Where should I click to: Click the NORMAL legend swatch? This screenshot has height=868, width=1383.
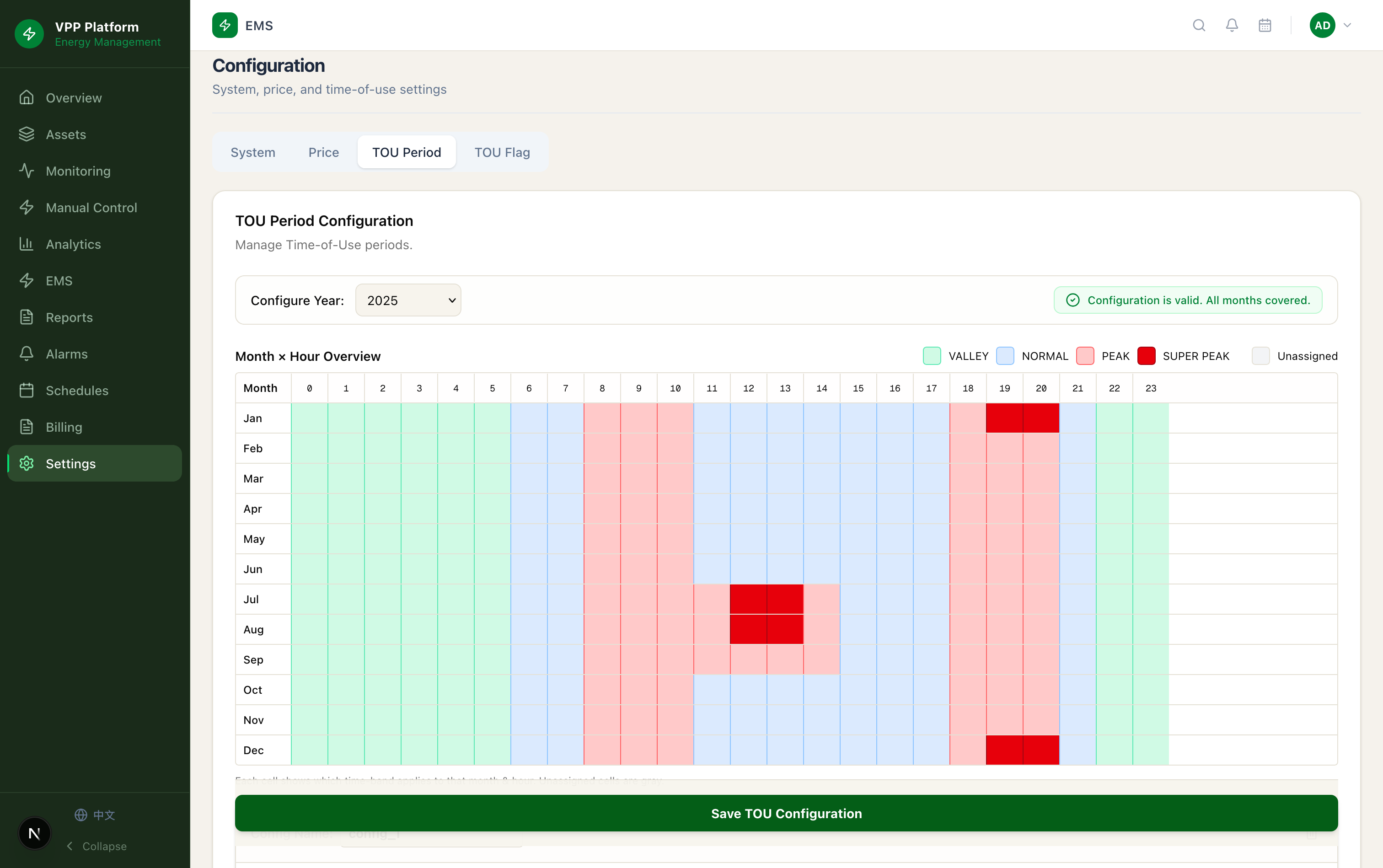click(1005, 356)
